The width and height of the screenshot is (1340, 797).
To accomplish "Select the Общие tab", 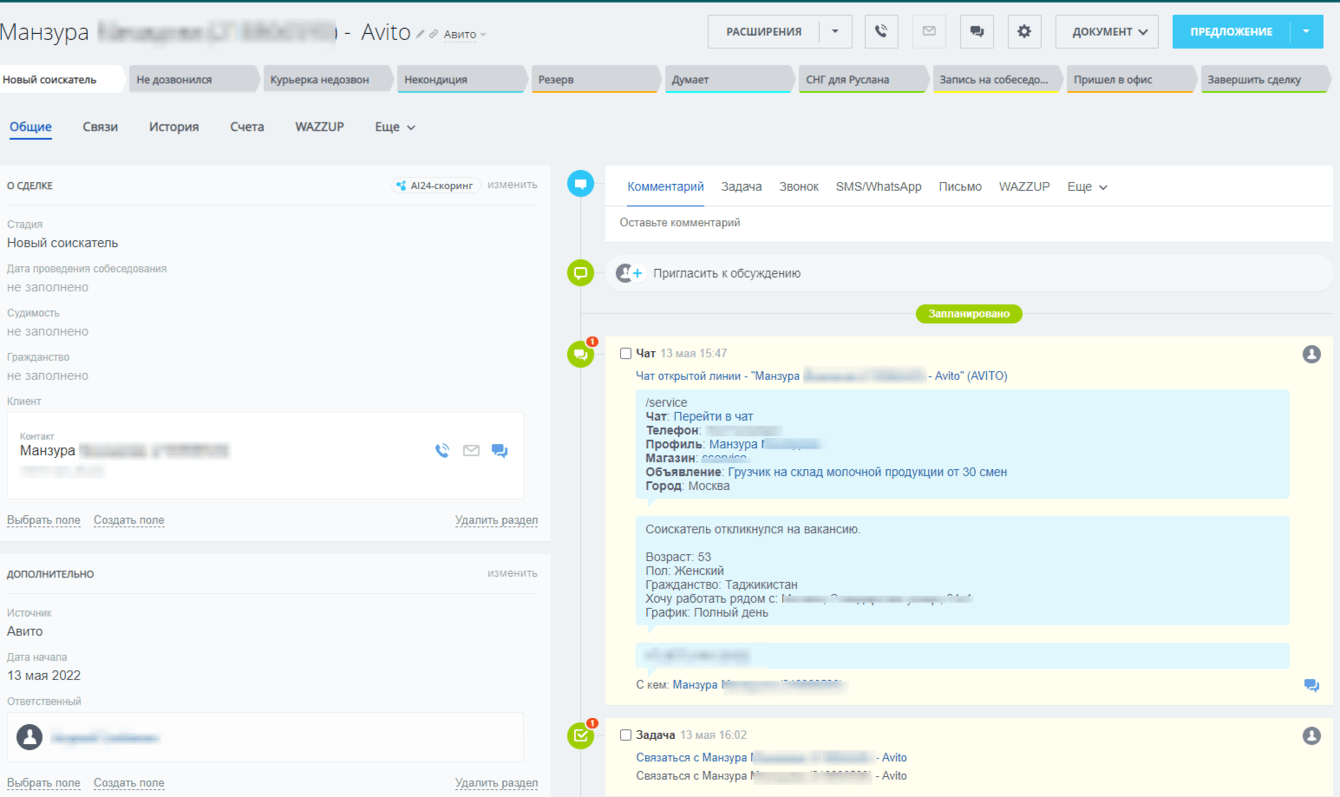I will tap(31, 127).
